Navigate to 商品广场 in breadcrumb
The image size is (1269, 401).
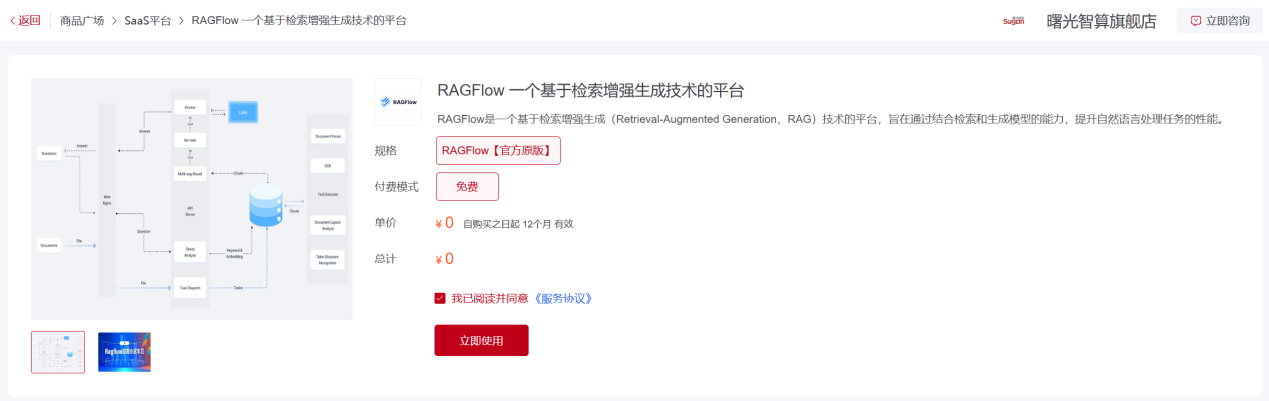click(82, 21)
